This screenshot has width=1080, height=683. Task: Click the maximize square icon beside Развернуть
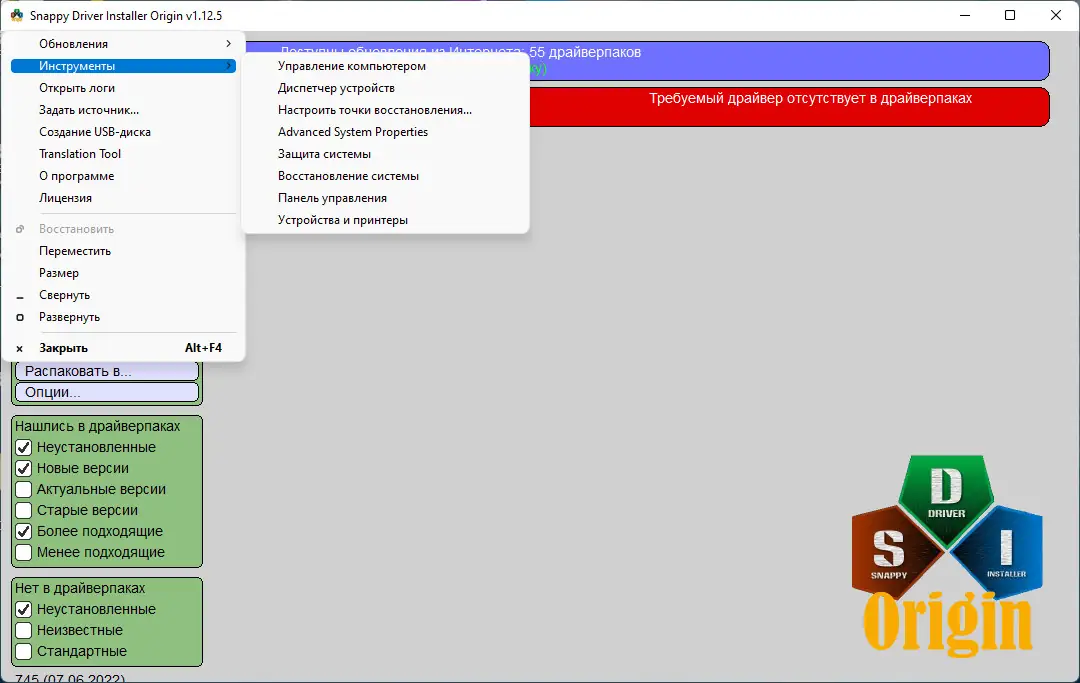[x=19, y=317]
